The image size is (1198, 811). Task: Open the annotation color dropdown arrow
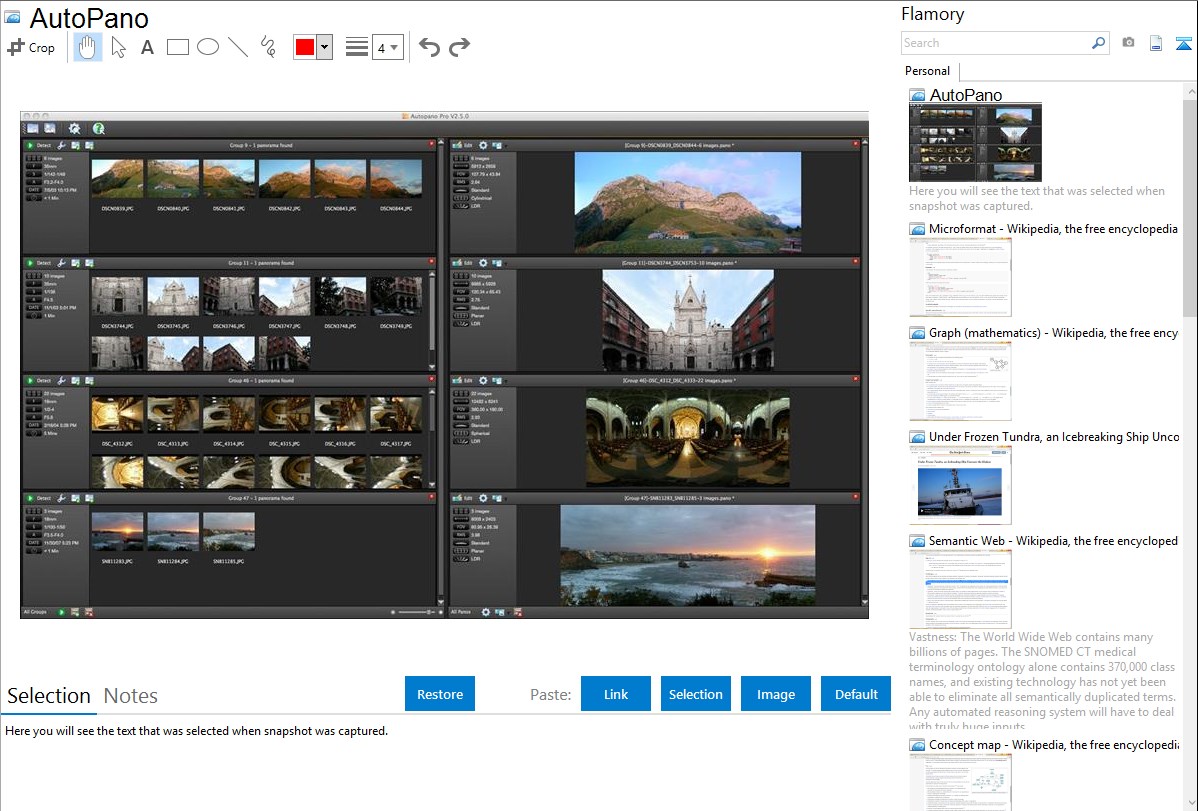point(325,47)
